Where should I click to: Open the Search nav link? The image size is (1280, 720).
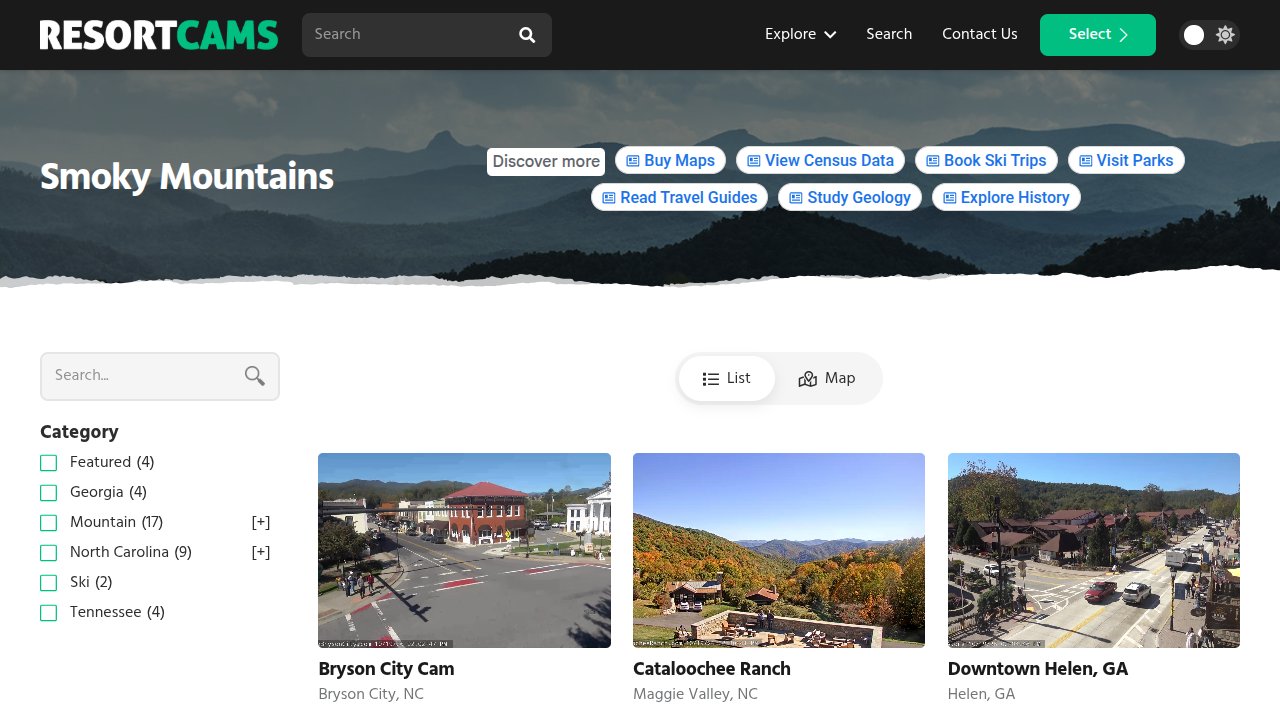click(889, 34)
